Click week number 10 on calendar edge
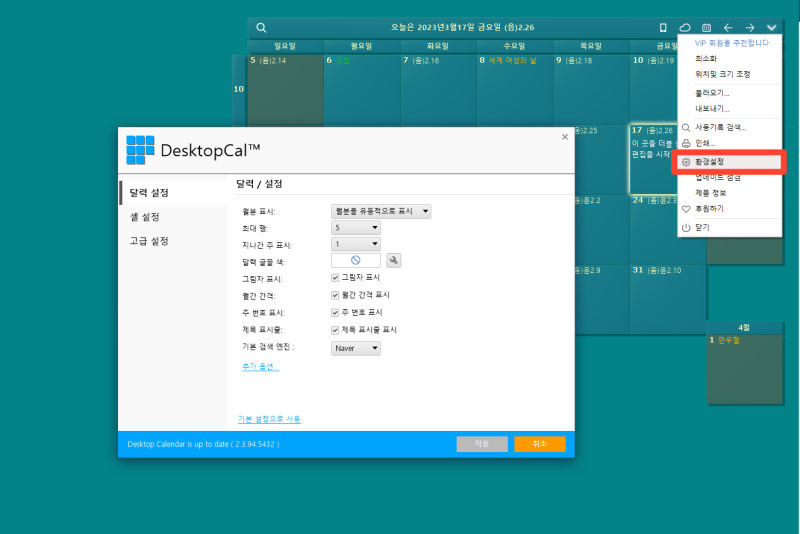 pyautogui.click(x=239, y=89)
